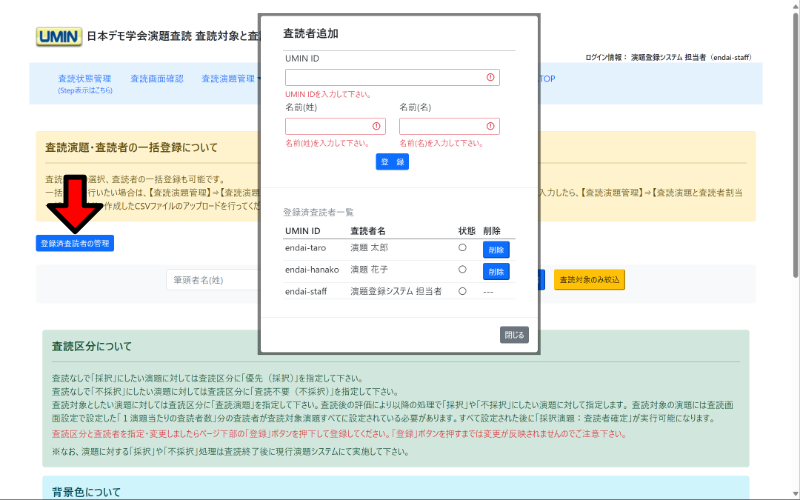
Task: Click the yellow 査読対象のみ絞込 button
Action: coord(589,280)
